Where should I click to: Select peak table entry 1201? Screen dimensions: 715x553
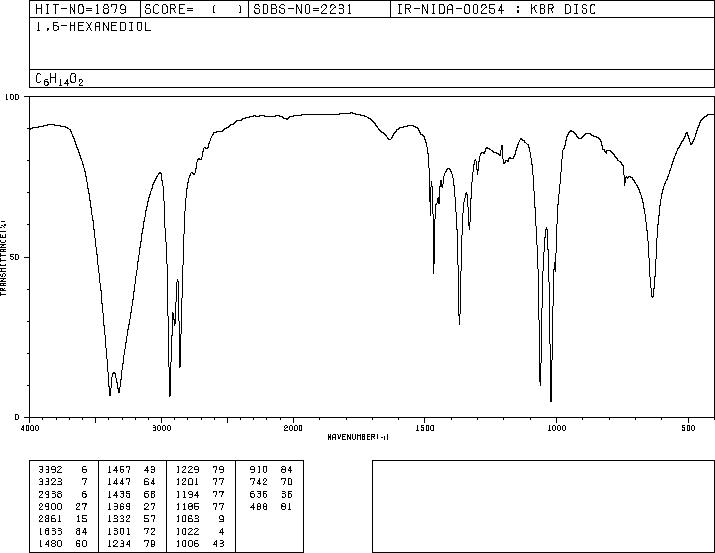click(187, 482)
